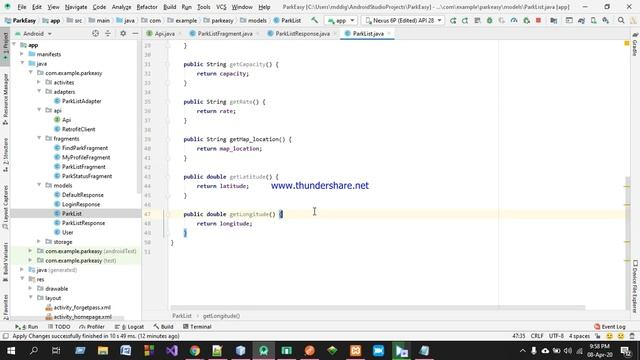Open the TODO tool window button
Viewport: 640px width, 360px height.
point(59,327)
